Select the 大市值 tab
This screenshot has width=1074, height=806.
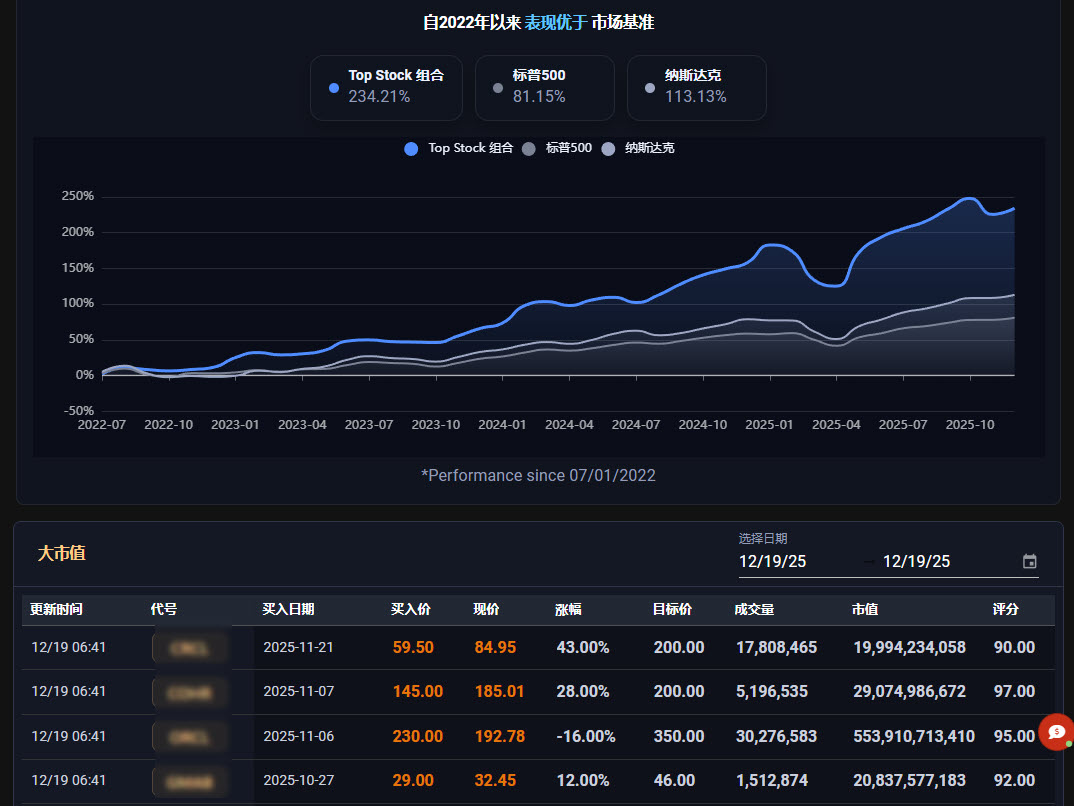pos(61,553)
